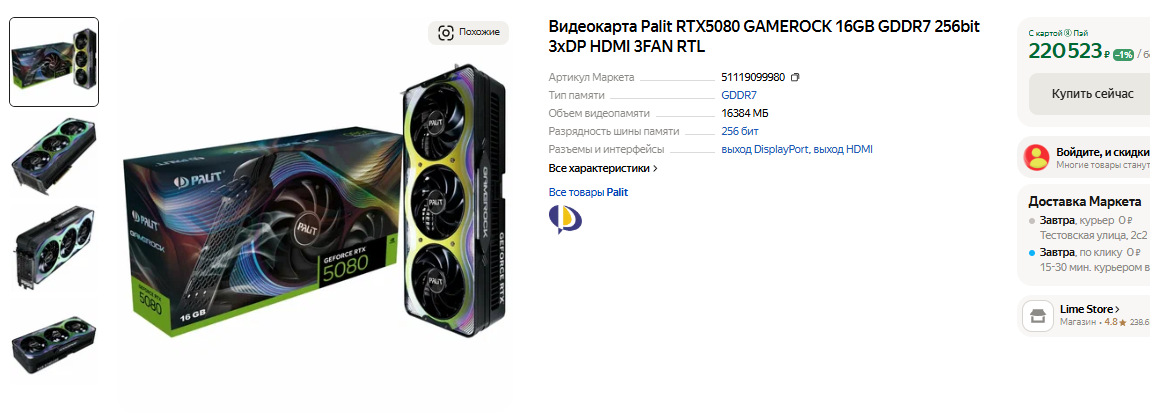Click the camera icon in Похожие button

(x=445, y=32)
